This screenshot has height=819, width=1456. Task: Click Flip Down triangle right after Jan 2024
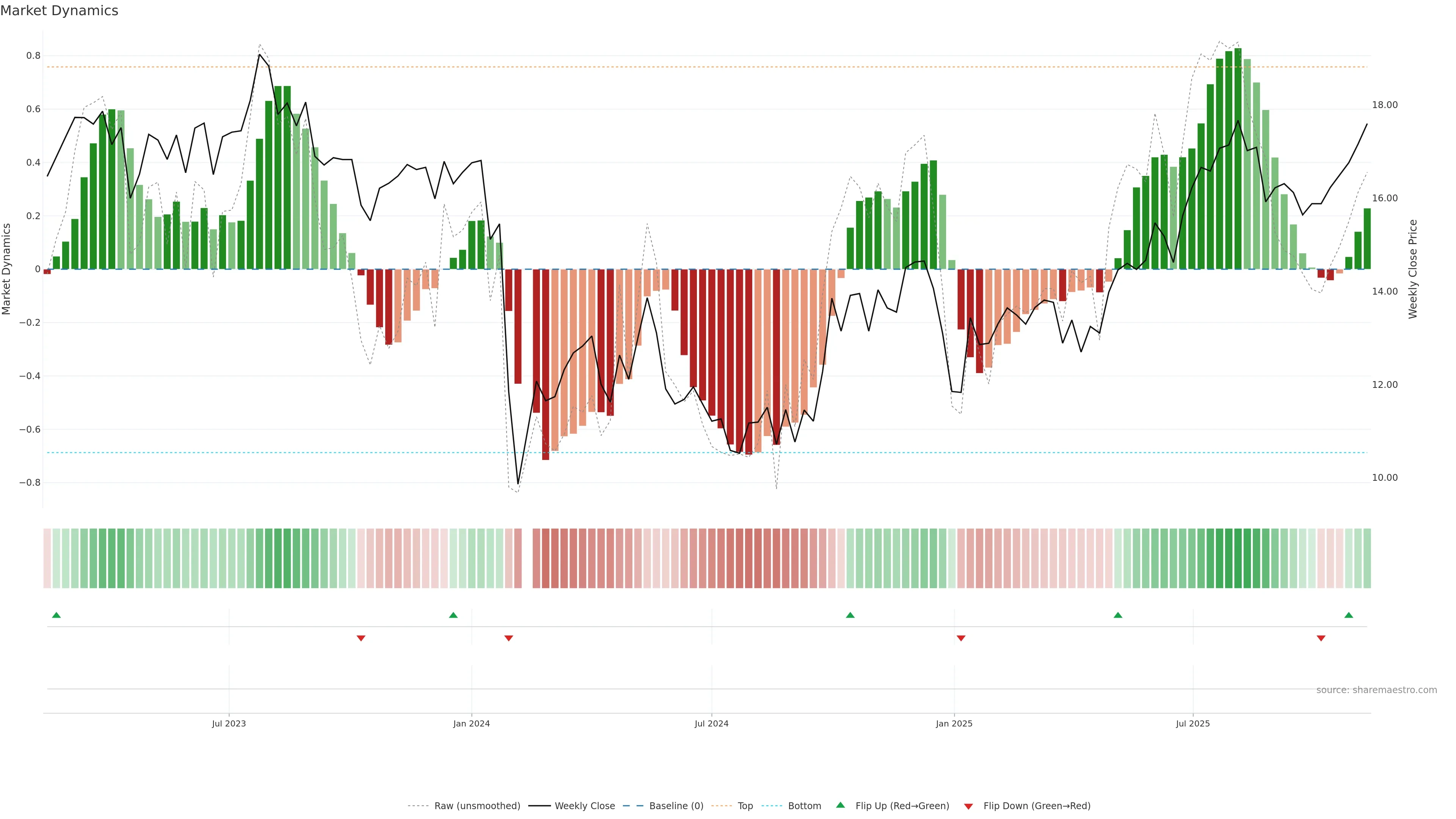509,638
